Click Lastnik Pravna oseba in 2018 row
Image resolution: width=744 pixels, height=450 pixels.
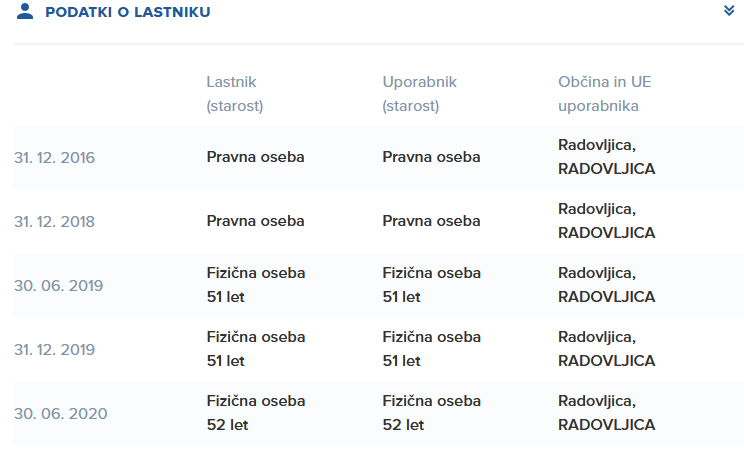pyautogui.click(x=255, y=221)
